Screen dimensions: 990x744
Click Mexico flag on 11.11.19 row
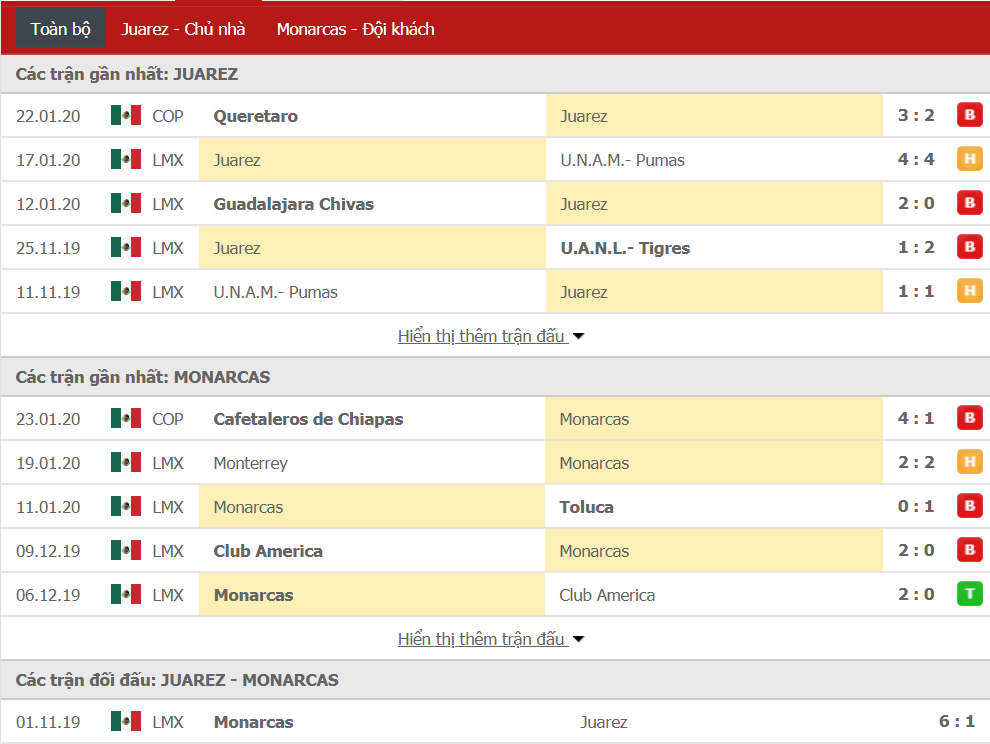click(x=126, y=291)
